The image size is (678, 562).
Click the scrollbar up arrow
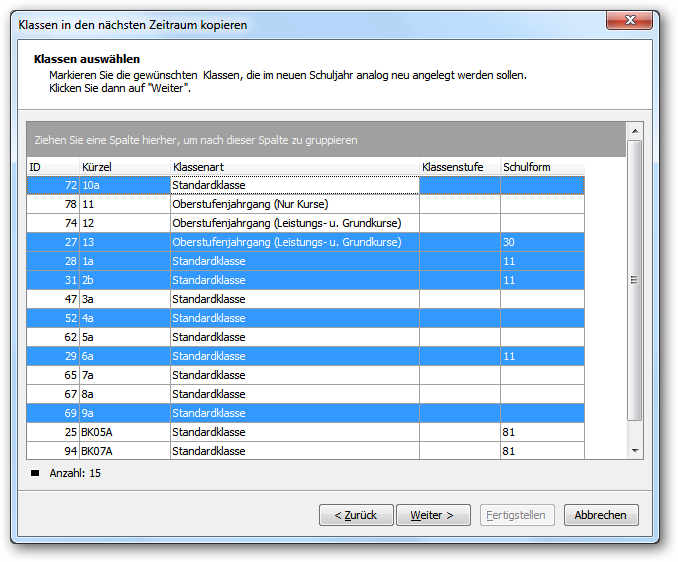[x=635, y=131]
